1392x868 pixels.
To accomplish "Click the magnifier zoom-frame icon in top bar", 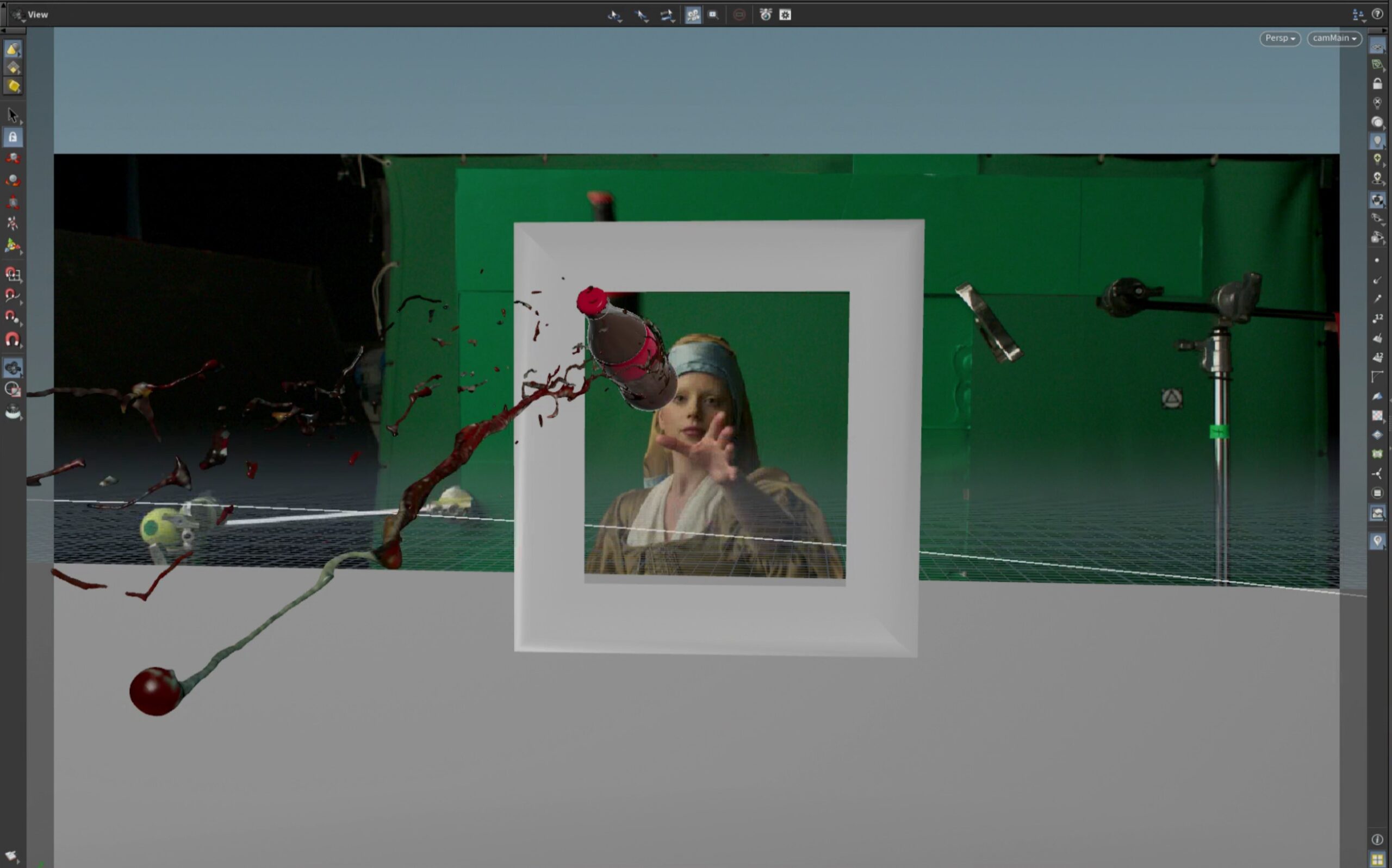I will coord(713,15).
